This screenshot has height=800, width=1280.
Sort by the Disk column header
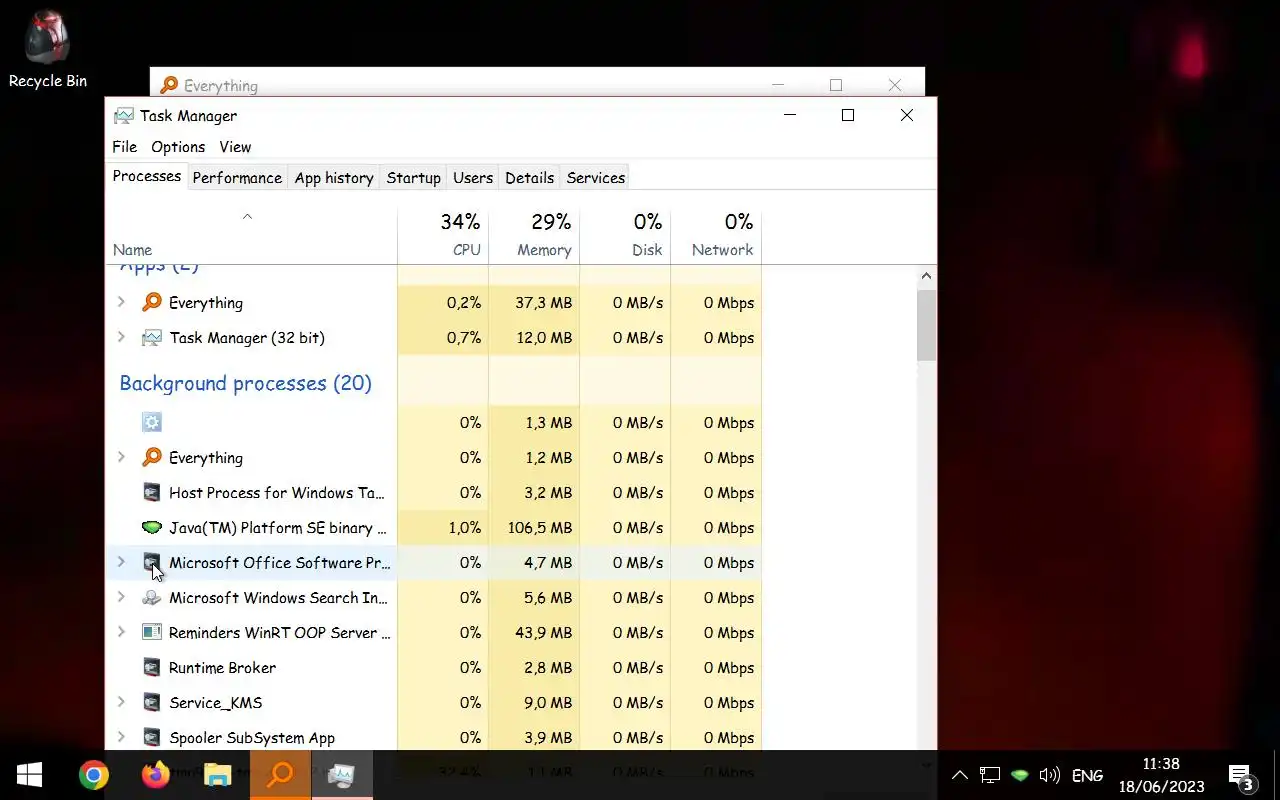pyautogui.click(x=625, y=236)
